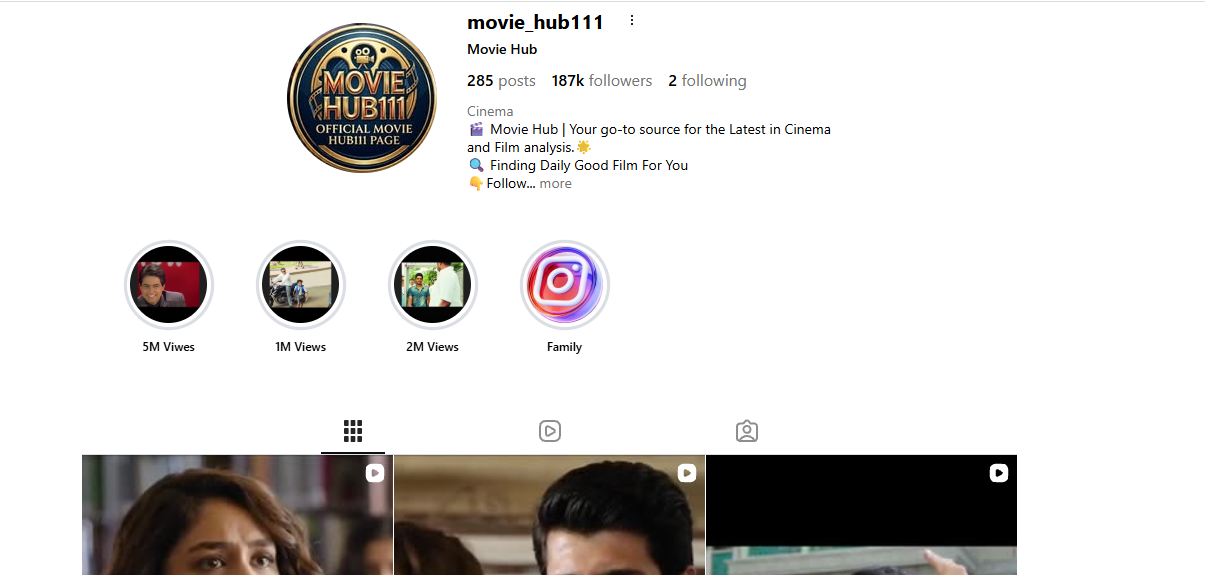
Task: Click the Movie Hub display name
Action: (502, 50)
